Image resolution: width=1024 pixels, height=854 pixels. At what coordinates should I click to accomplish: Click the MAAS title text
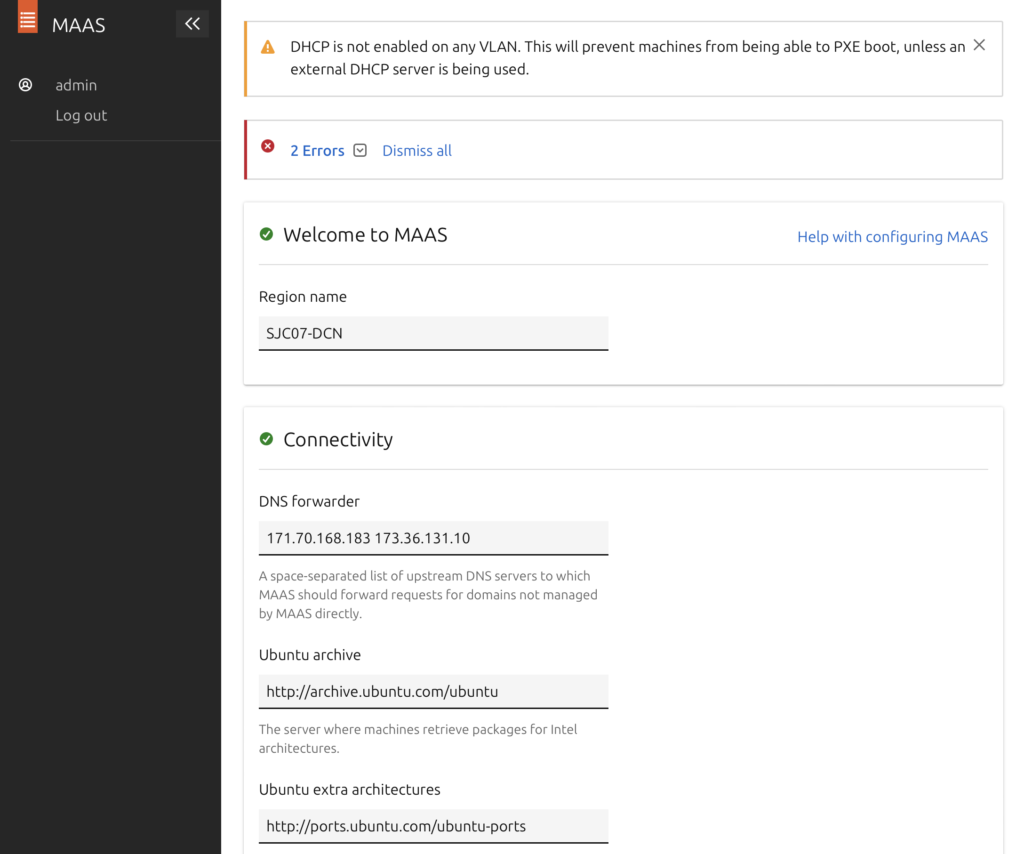point(78,25)
